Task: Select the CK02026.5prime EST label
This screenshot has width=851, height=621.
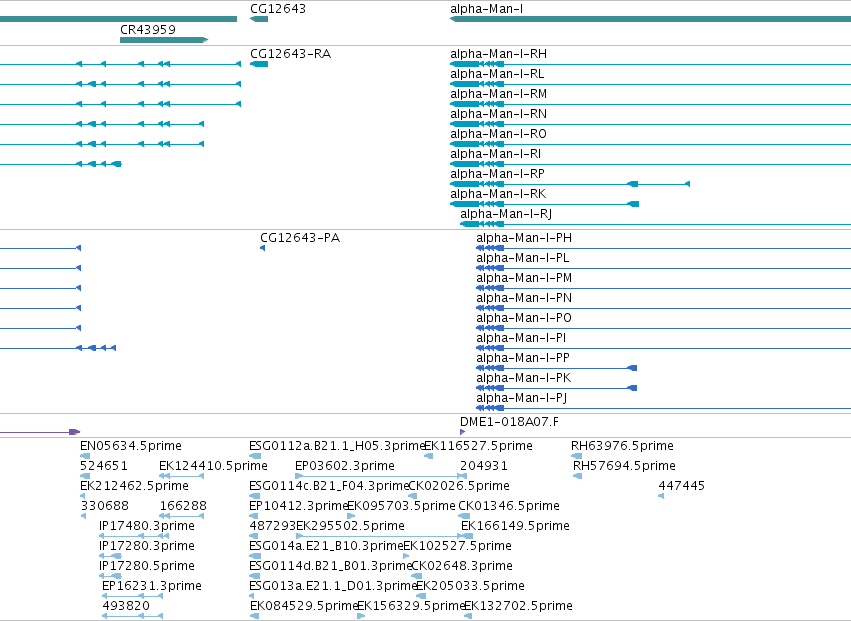Action: (459, 486)
